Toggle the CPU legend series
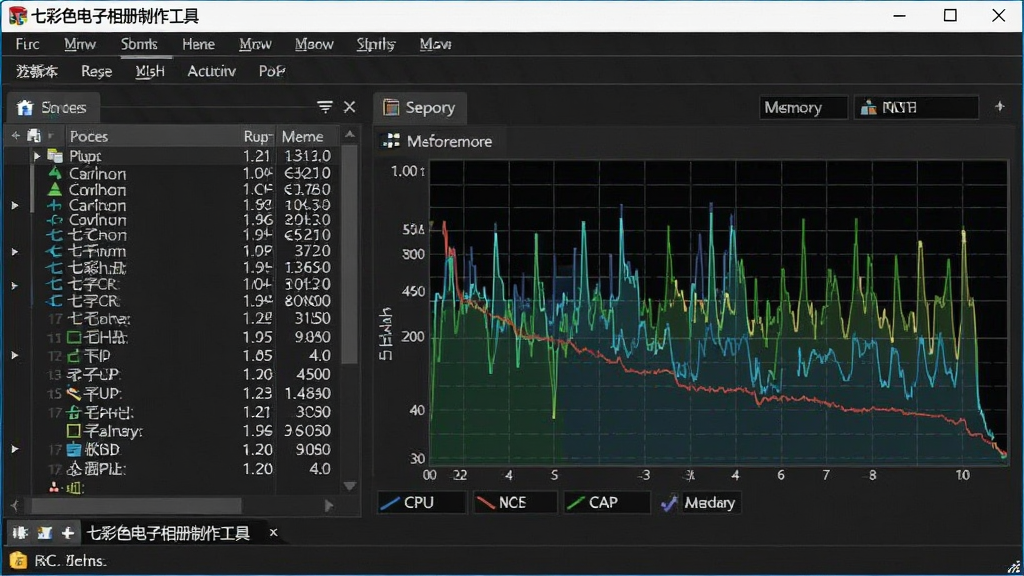Image resolution: width=1024 pixels, height=576 pixels. pos(421,502)
